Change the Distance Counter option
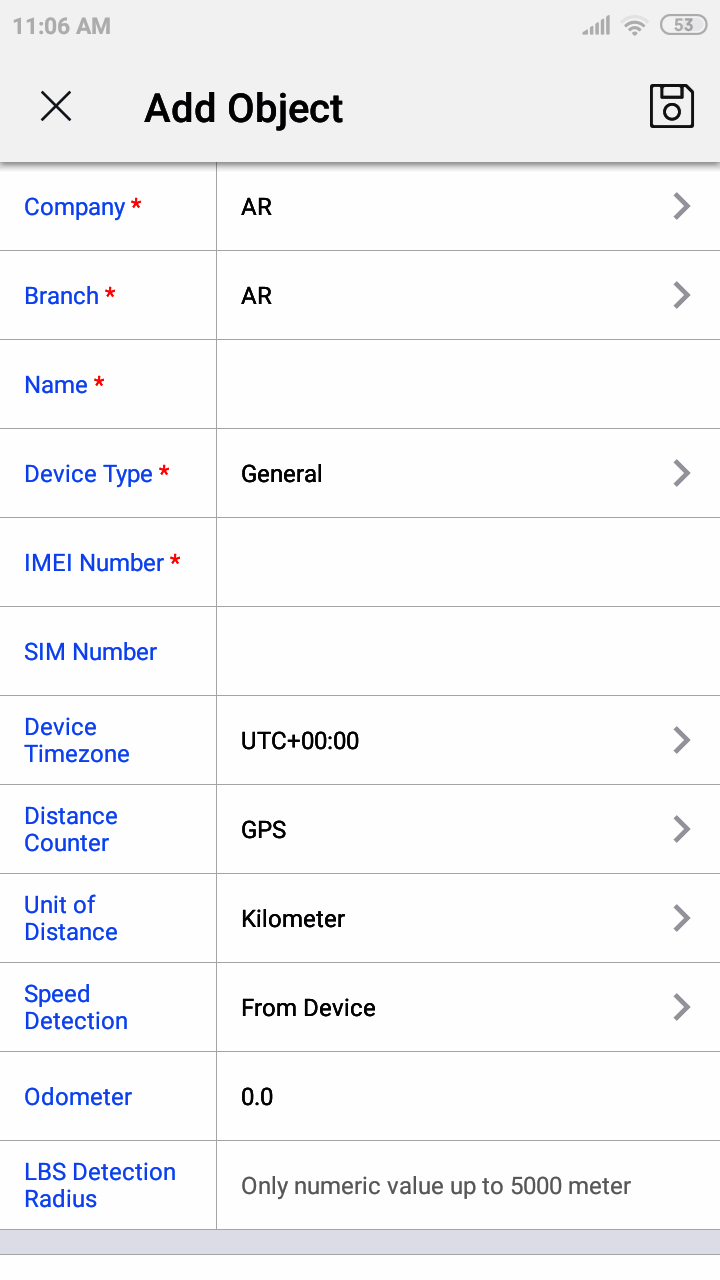Screen dimensions: 720x1280 pyautogui.click(x=681, y=830)
